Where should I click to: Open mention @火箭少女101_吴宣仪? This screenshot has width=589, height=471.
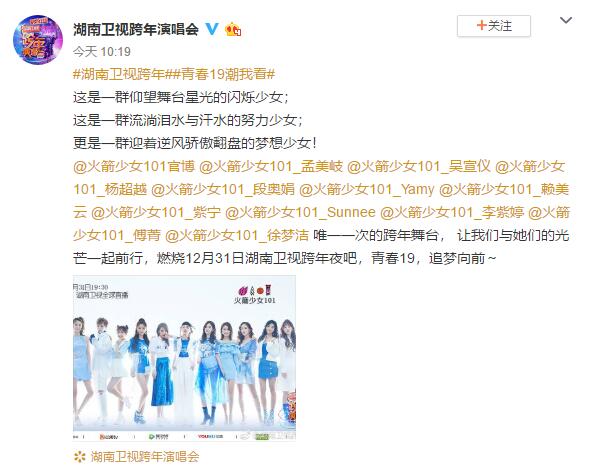coord(419,166)
